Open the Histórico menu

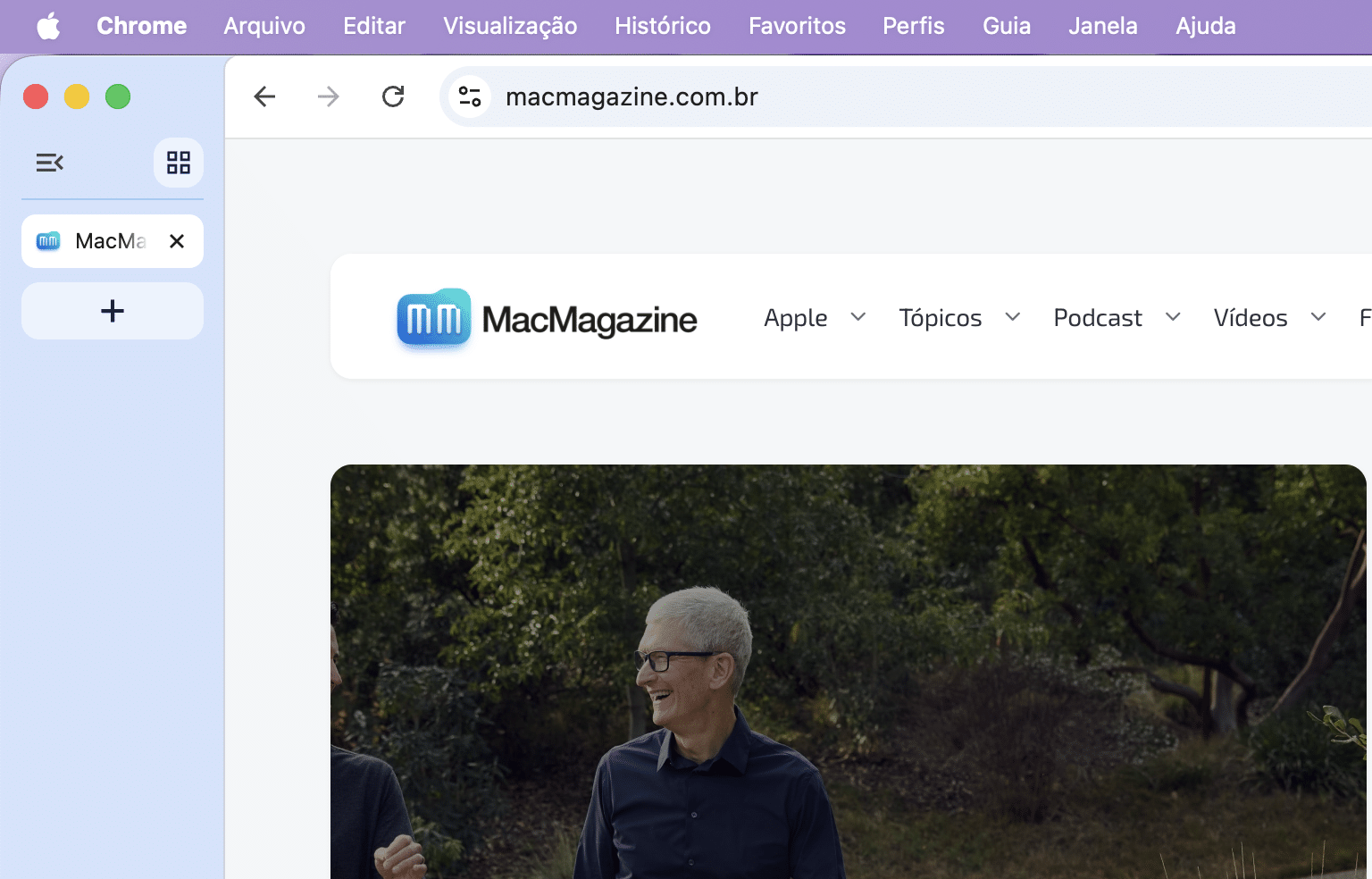663,26
